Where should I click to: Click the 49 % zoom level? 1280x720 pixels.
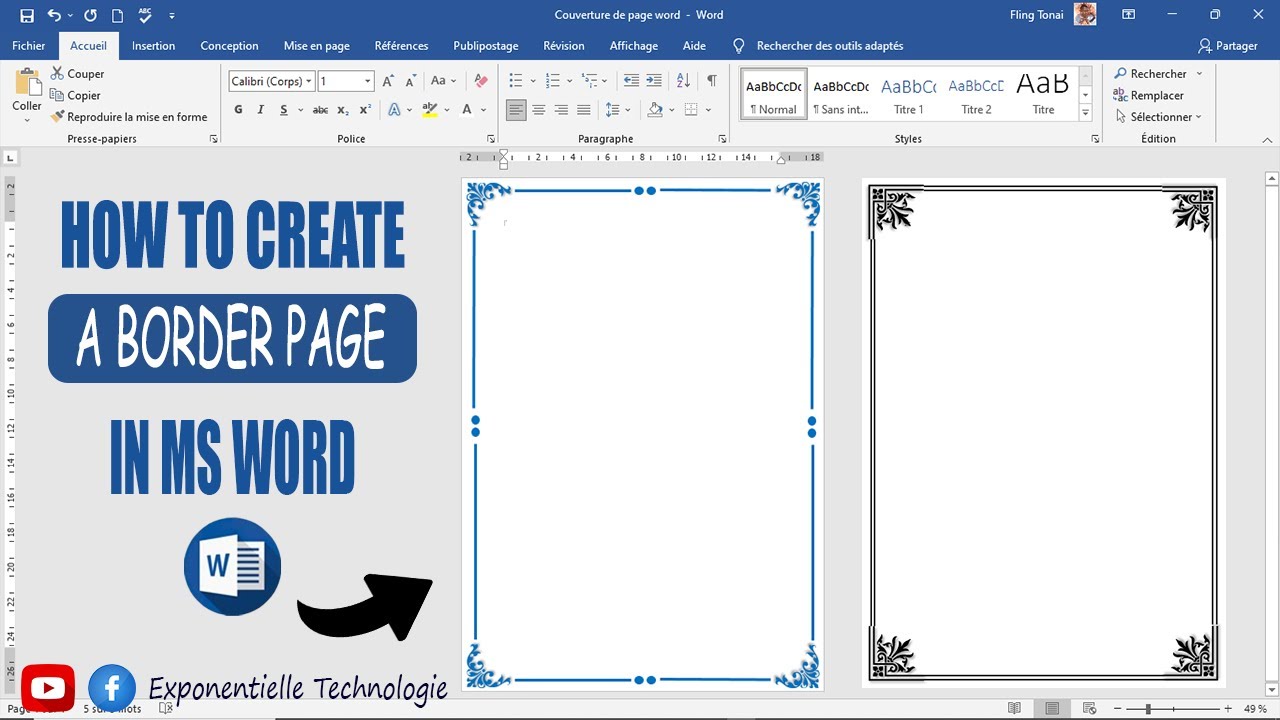point(1255,709)
